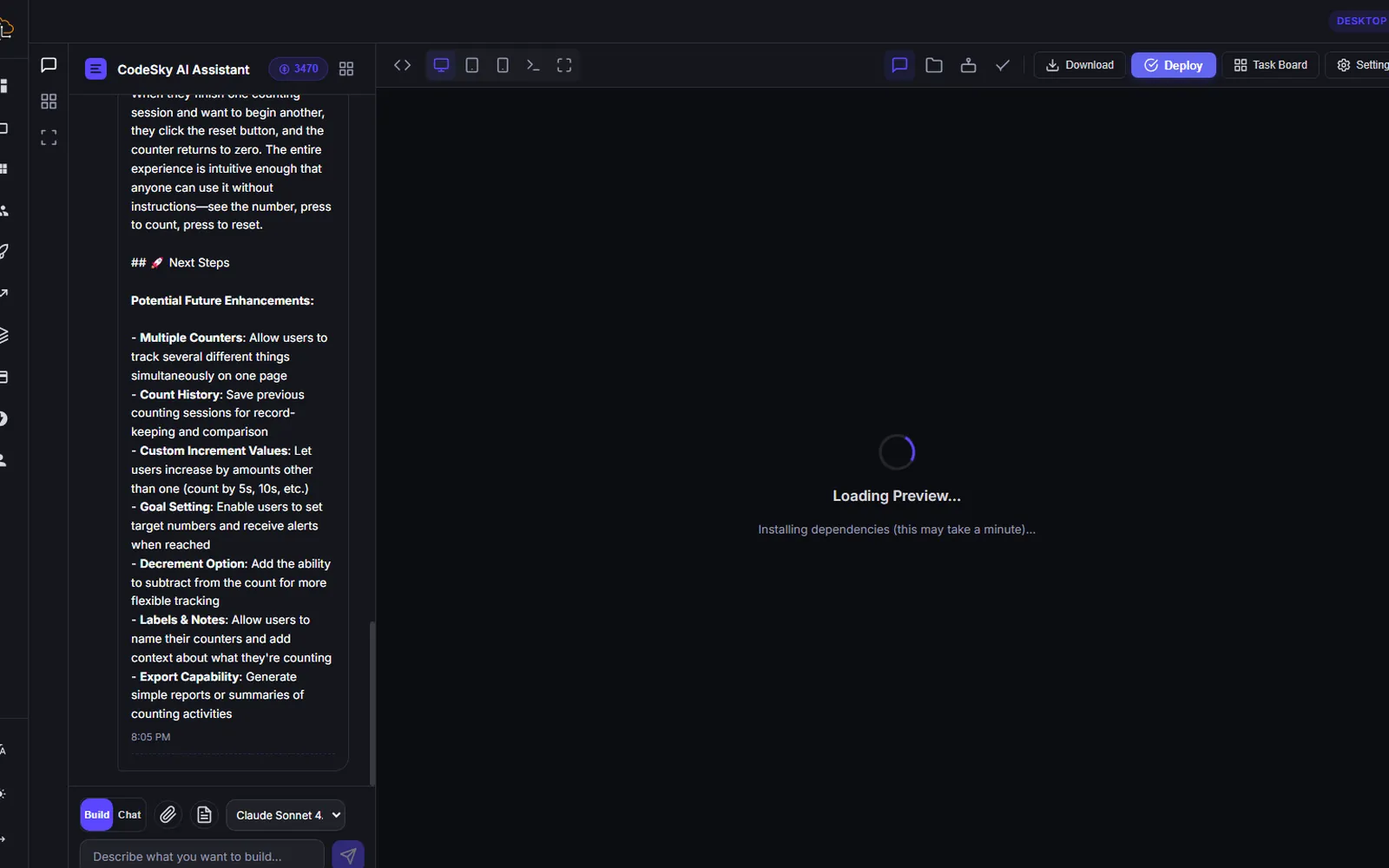The width and height of the screenshot is (1389, 868).
Task: Open the Task Board
Action: pos(1270,65)
